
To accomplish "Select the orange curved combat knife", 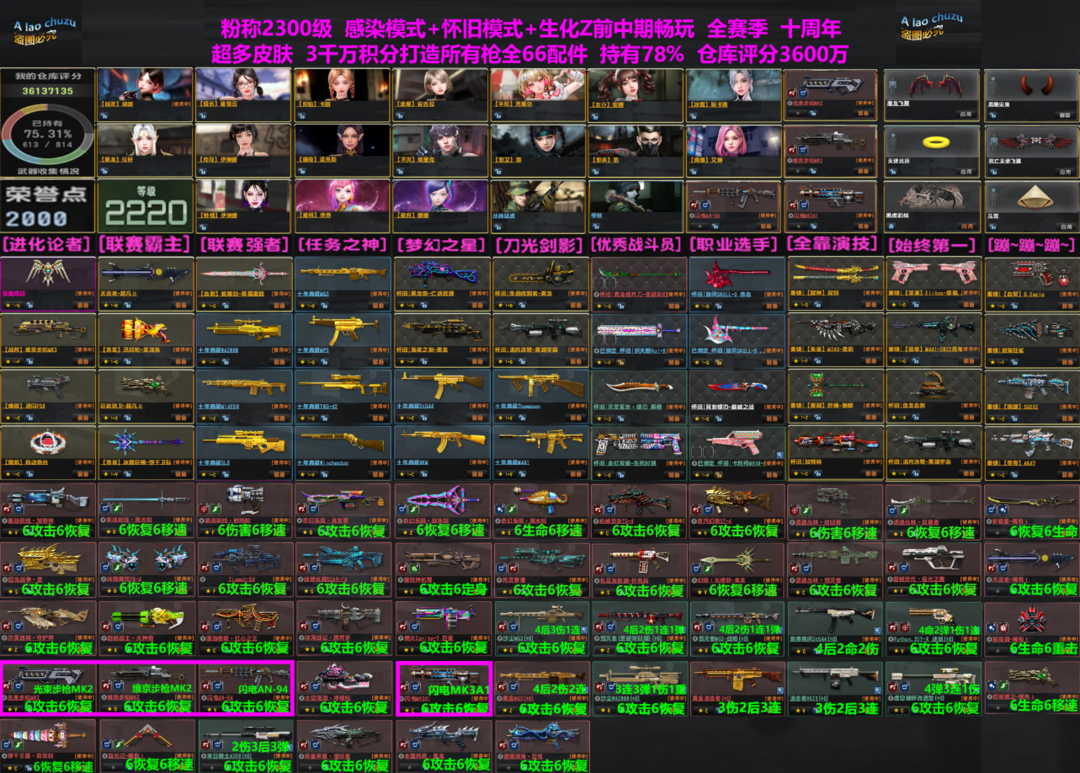I will (x=637, y=396).
